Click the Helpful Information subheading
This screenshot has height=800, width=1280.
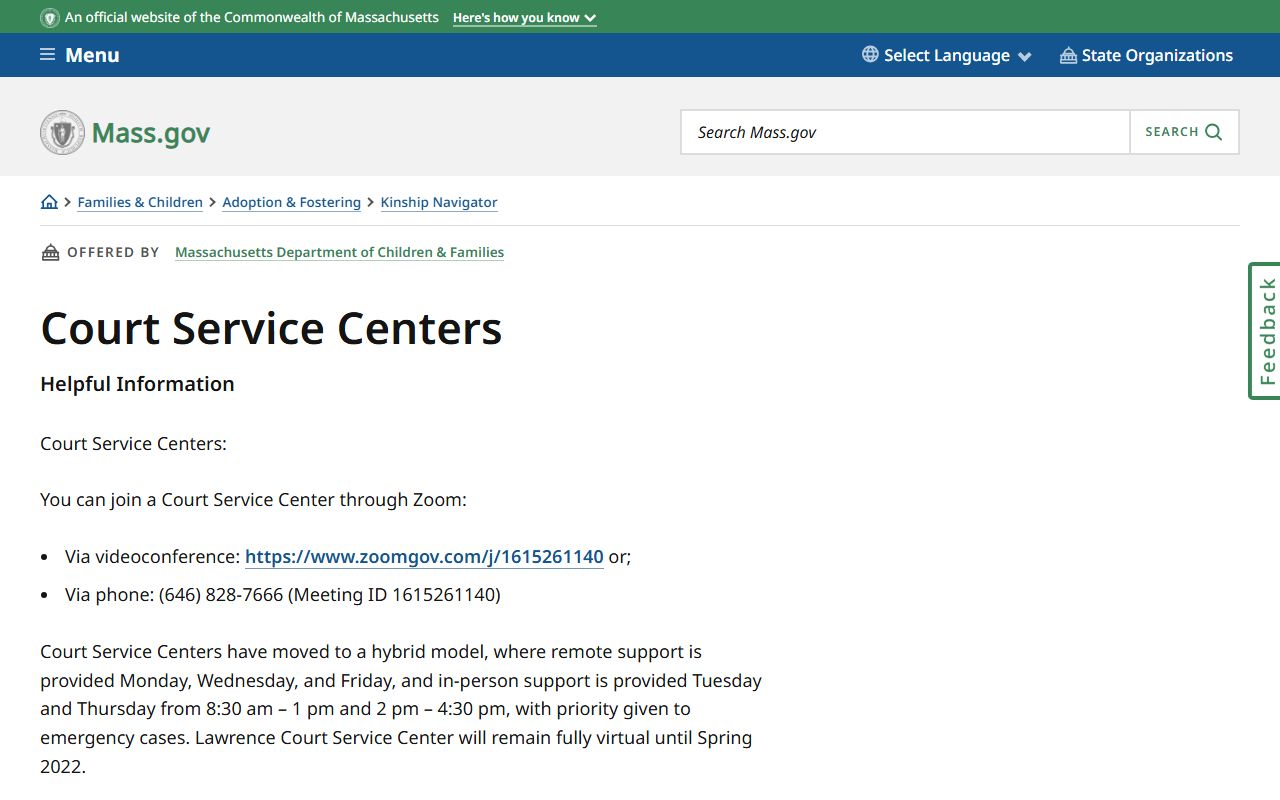tap(137, 384)
